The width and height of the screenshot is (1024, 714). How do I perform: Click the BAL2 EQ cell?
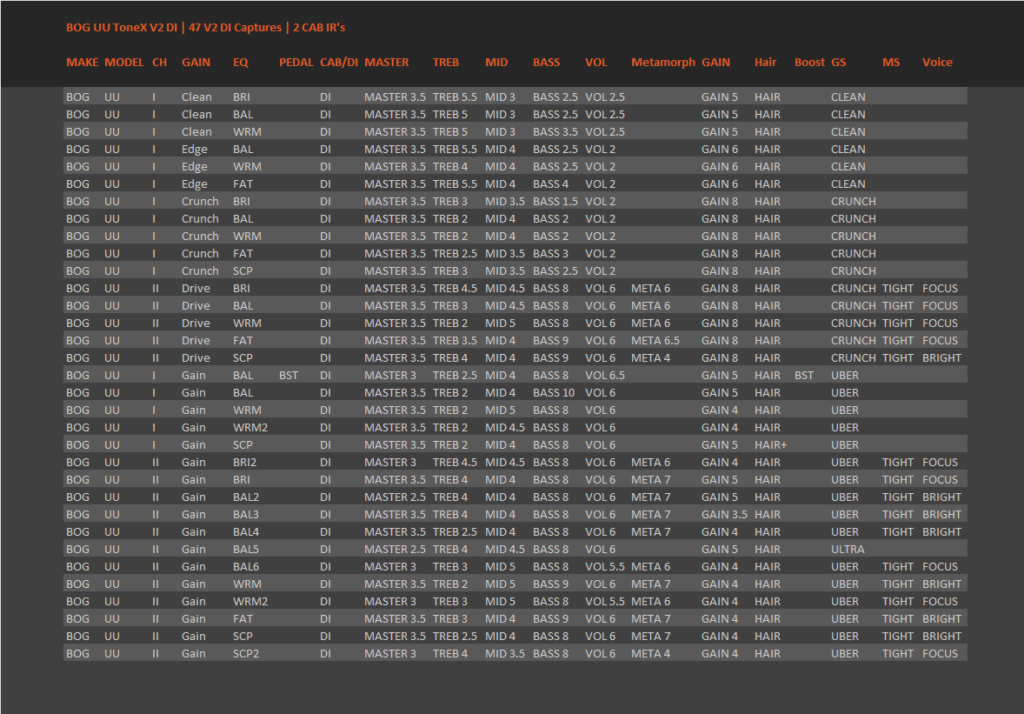tap(246, 497)
